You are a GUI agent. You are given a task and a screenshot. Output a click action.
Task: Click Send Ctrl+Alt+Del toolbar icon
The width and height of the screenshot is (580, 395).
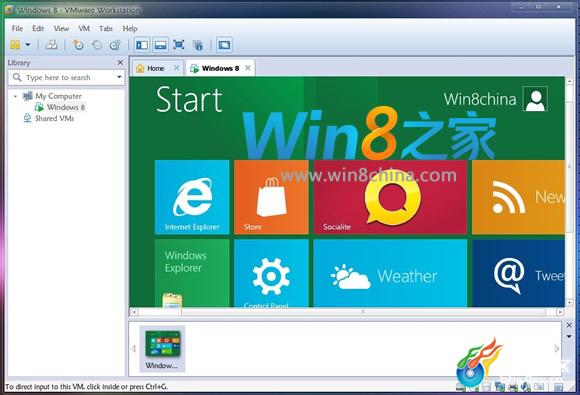coord(51,45)
